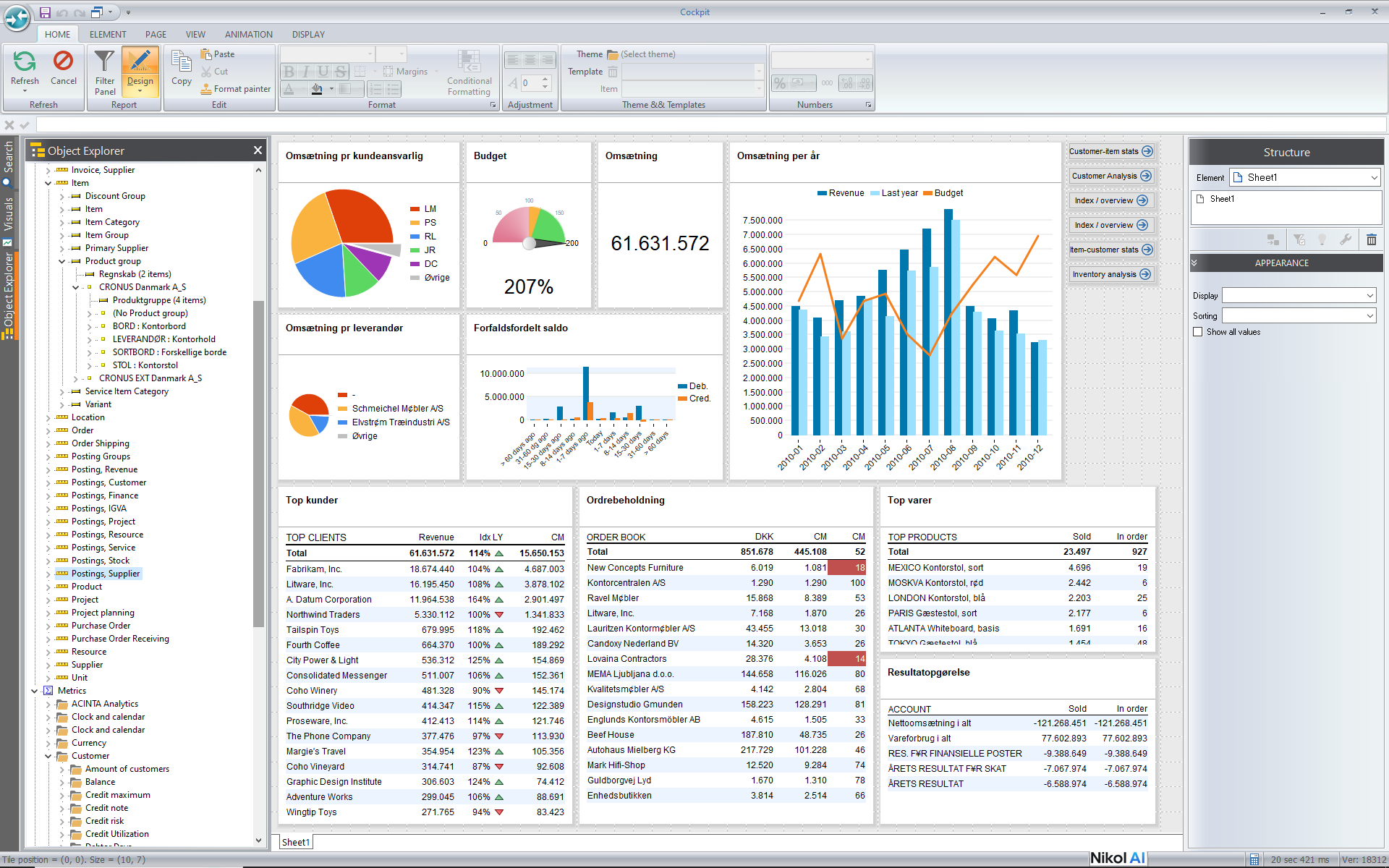This screenshot has height=868, width=1389.
Task: Click the Refresh icon in the ribbon
Action: point(25,61)
